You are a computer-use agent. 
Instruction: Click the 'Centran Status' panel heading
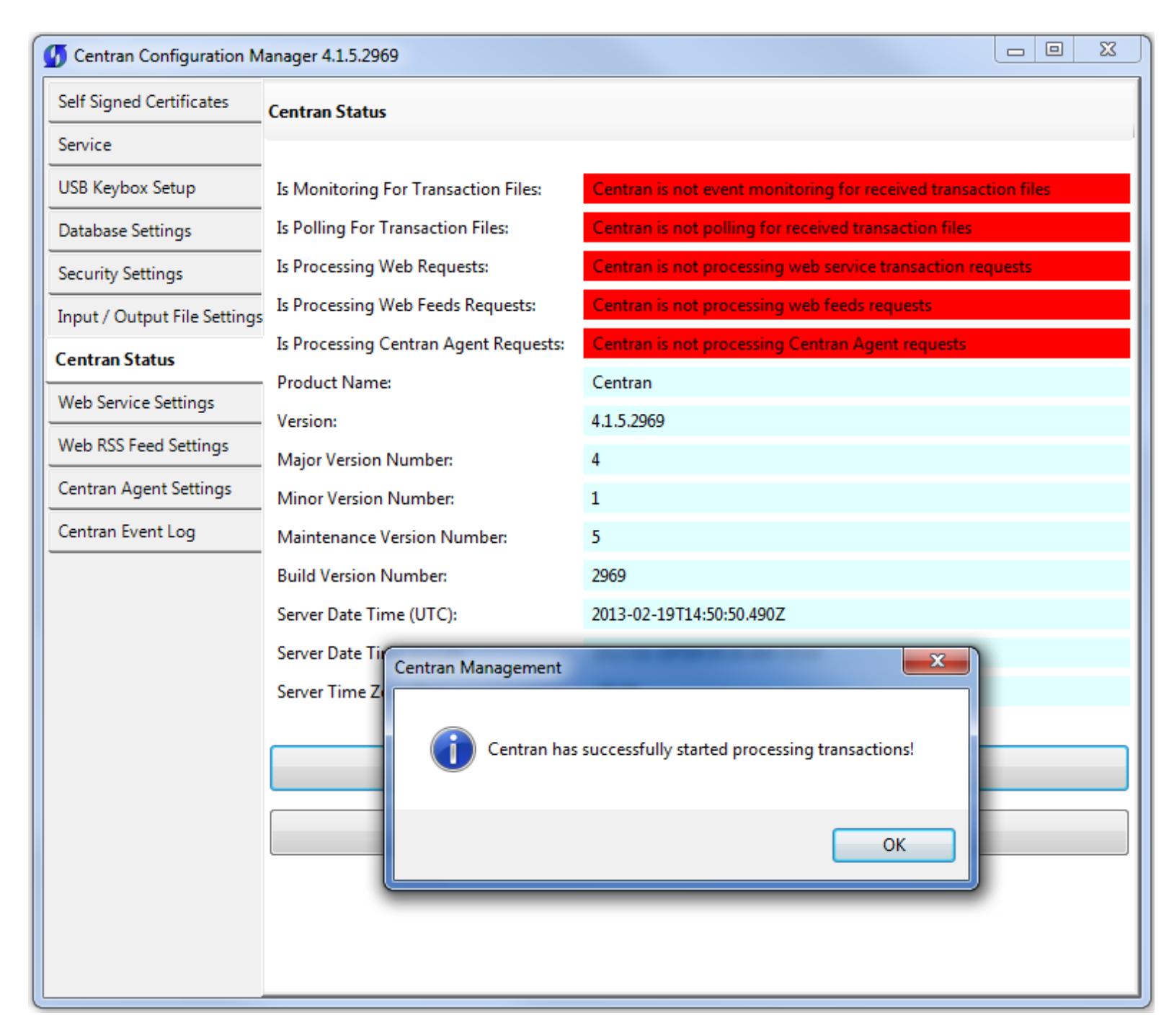point(327,112)
